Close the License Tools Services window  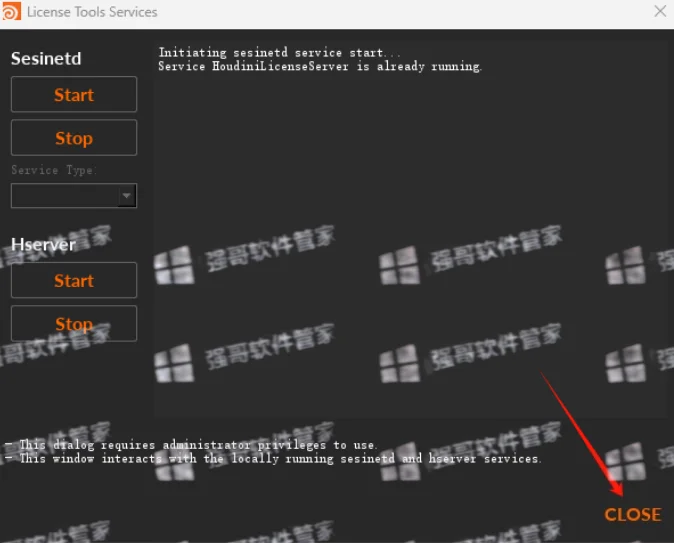click(x=660, y=11)
